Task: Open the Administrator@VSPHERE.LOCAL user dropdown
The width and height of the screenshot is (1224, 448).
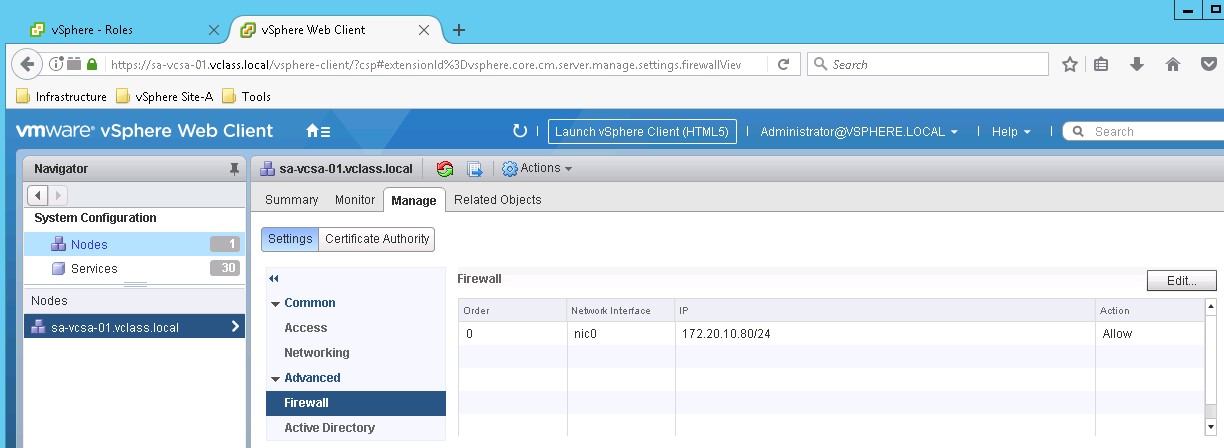Action: pos(859,131)
